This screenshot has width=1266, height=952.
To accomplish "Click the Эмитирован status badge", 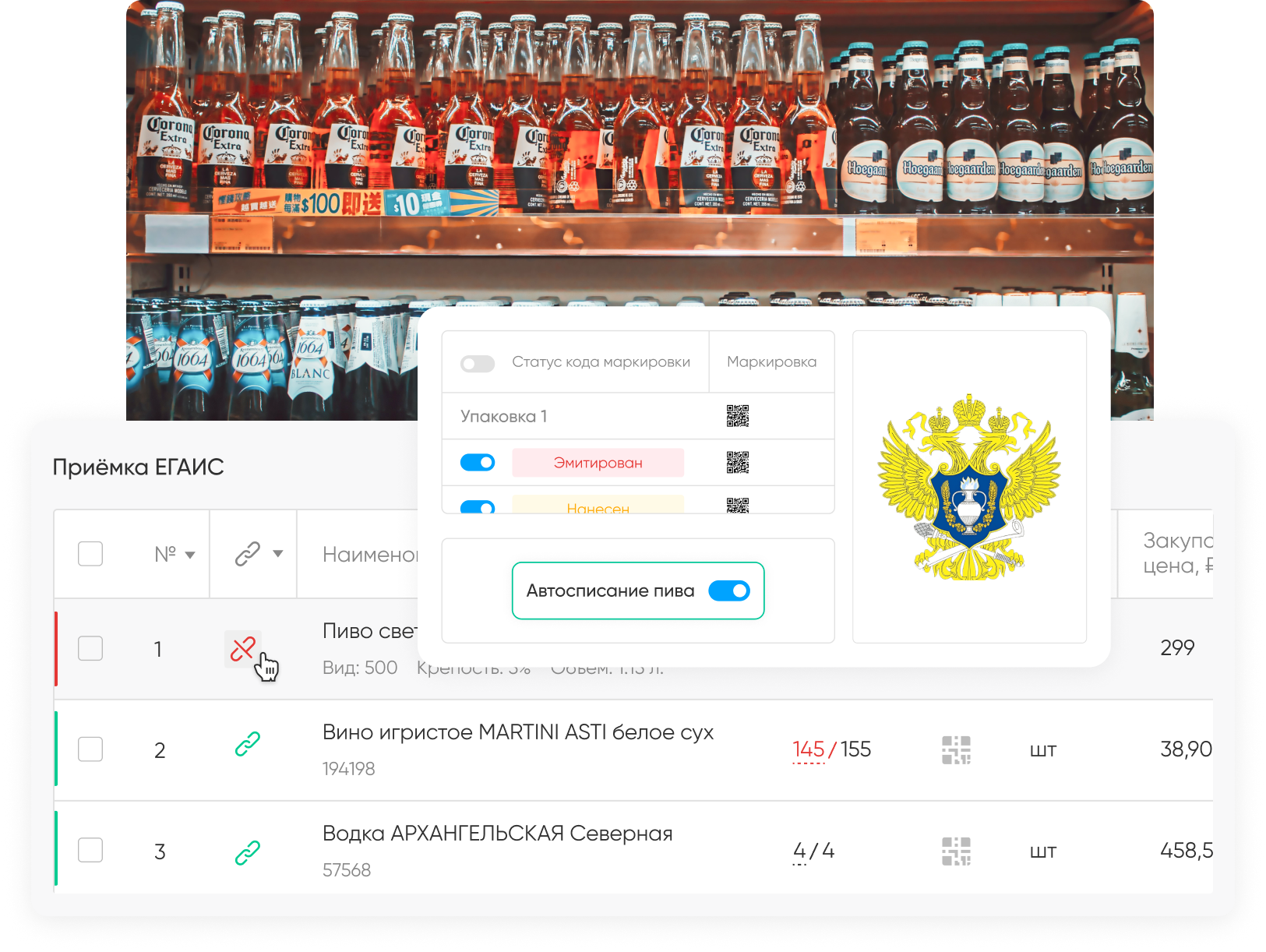I will [x=598, y=463].
